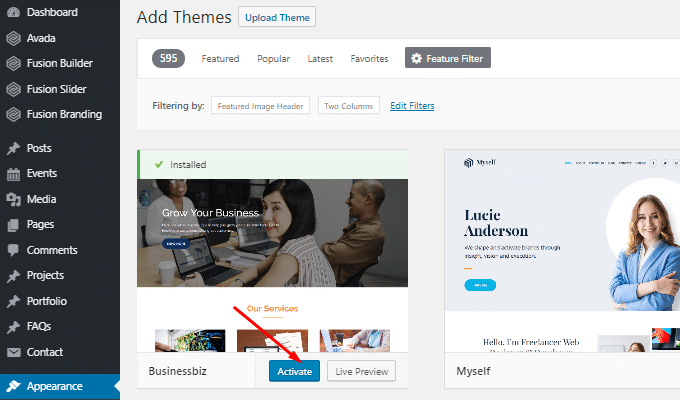This screenshot has height=400, width=680.
Task: Open the Comments menu label
Action: click(x=52, y=250)
